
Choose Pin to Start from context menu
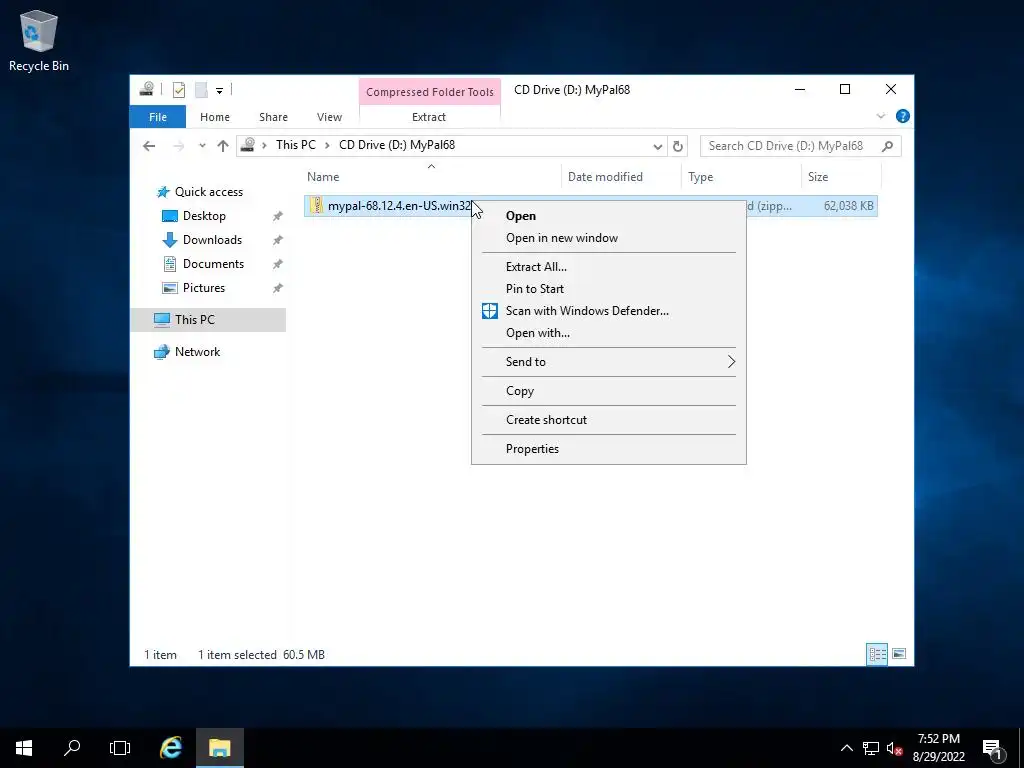pyautogui.click(x=609, y=289)
